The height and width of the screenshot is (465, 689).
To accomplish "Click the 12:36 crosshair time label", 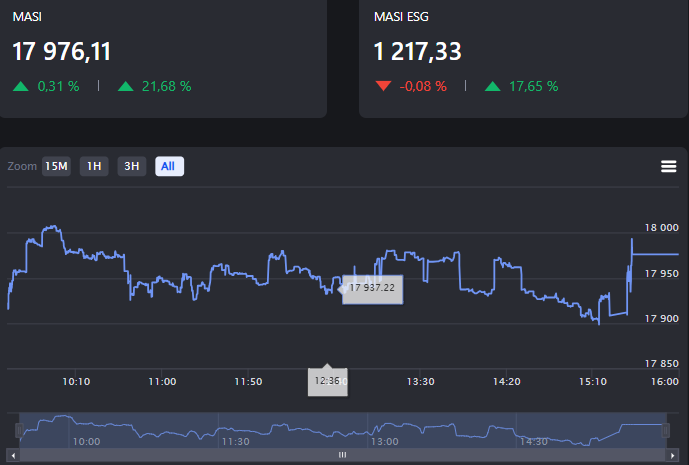I will coord(326,381).
